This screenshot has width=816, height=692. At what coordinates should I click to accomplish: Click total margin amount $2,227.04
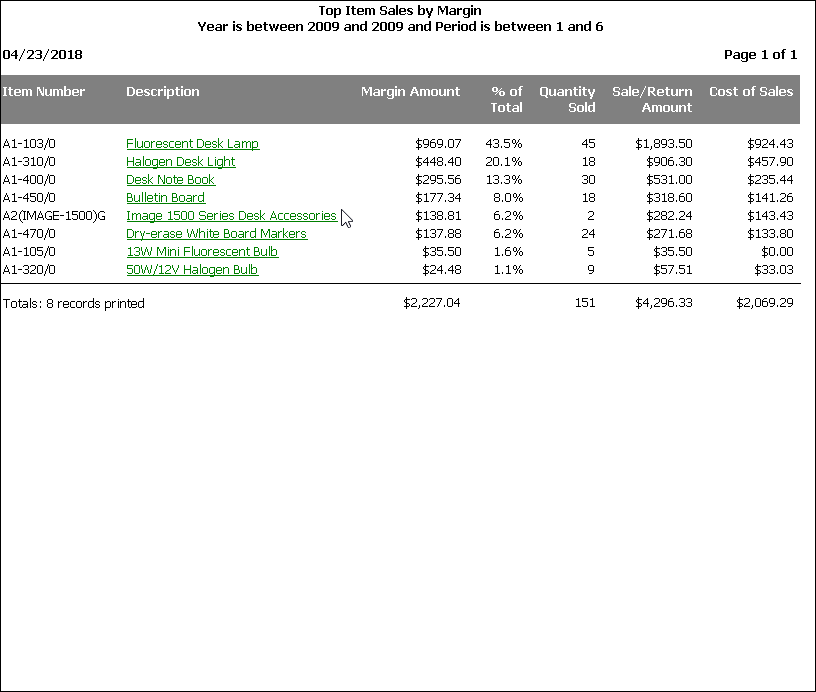point(432,303)
